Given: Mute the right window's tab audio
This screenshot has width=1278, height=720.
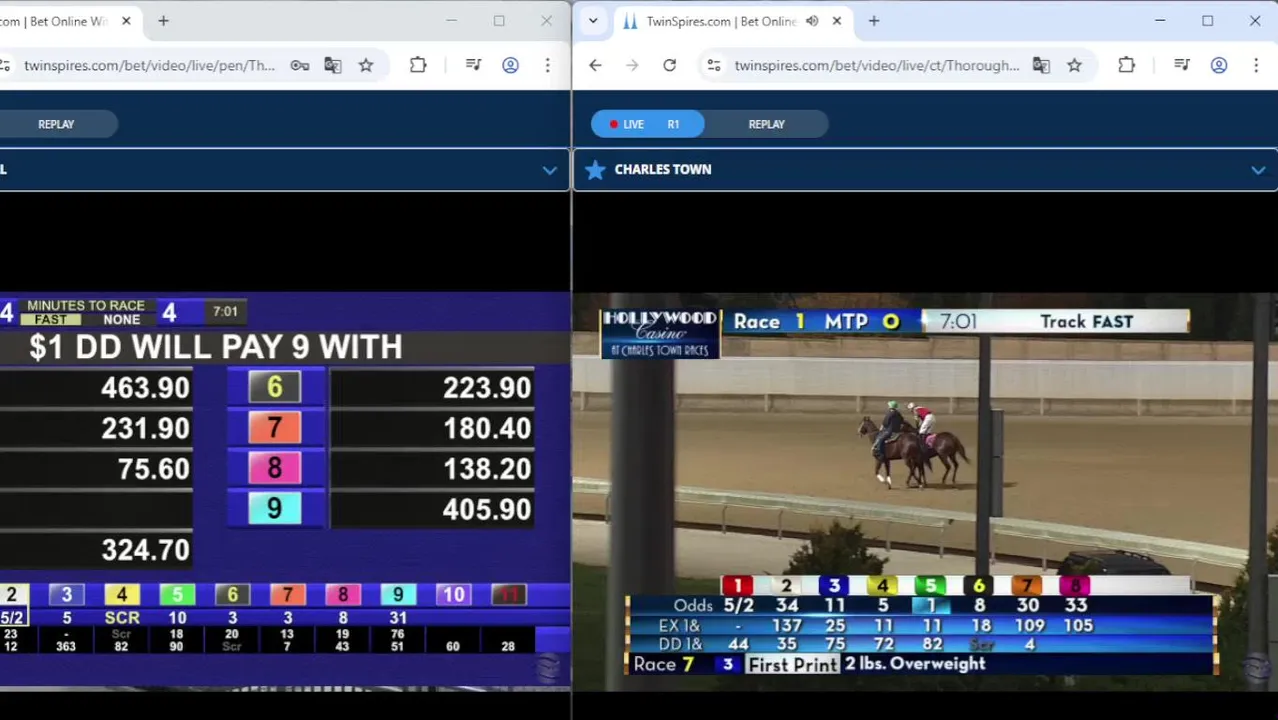Looking at the screenshot, I should [x=812, y=21].
